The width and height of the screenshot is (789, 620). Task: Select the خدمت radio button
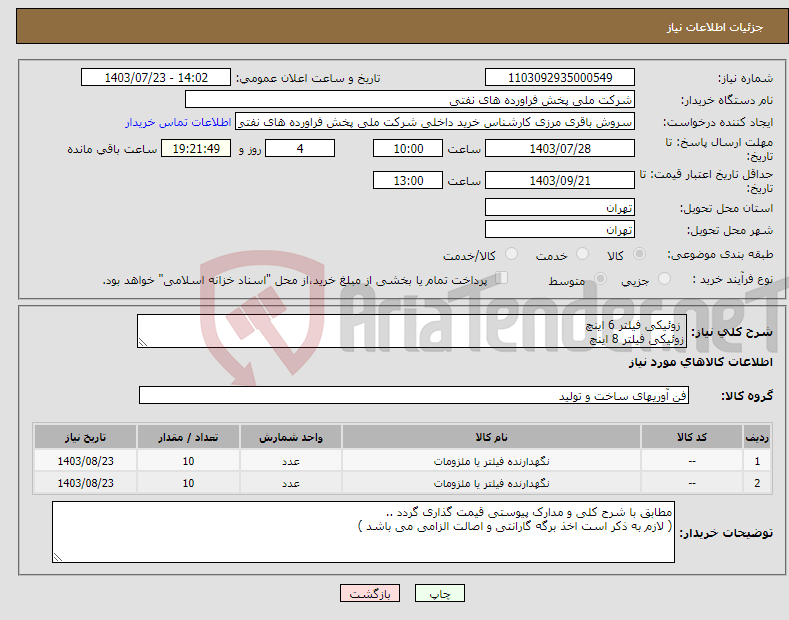[x=582, y=254]
